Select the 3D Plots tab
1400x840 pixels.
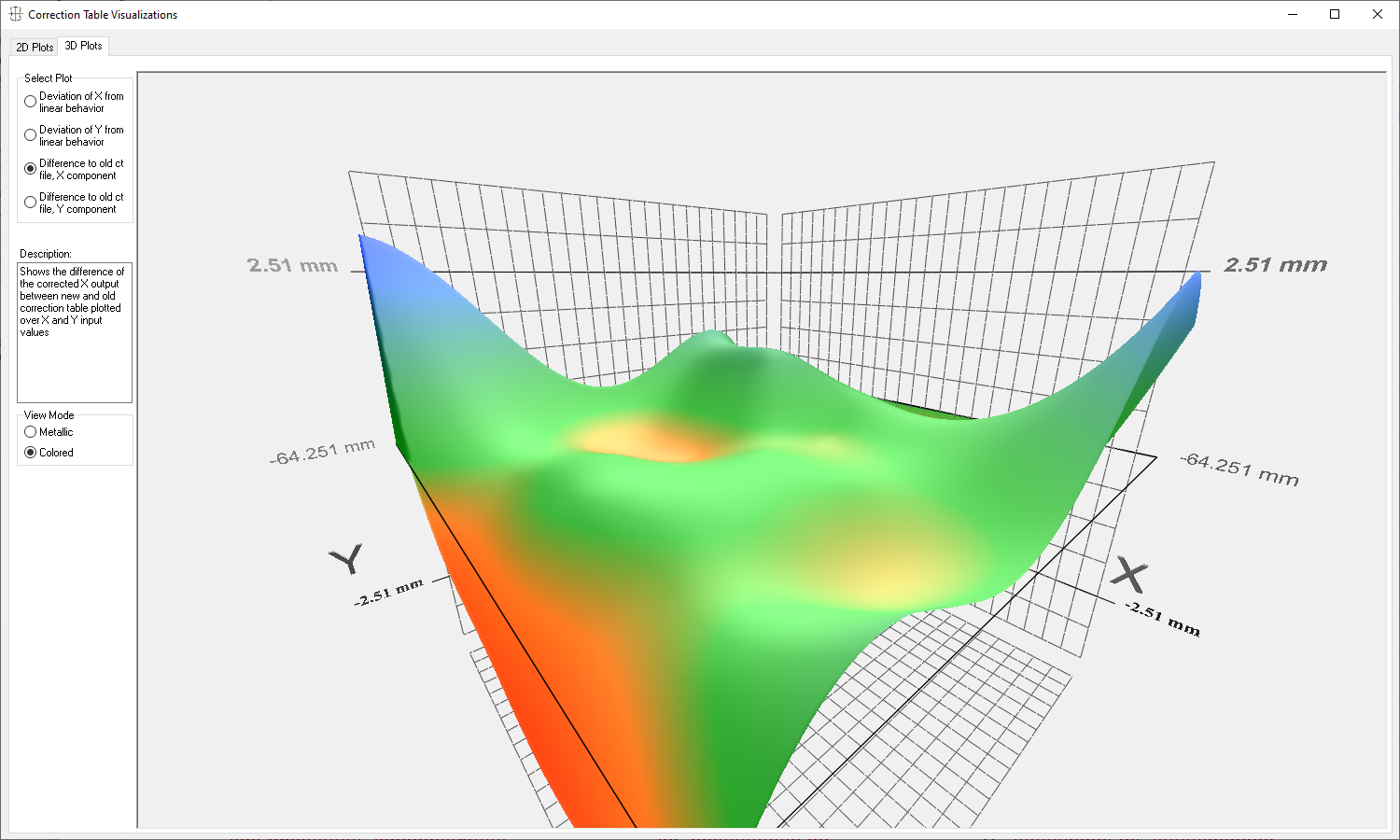tap(84, 46)
